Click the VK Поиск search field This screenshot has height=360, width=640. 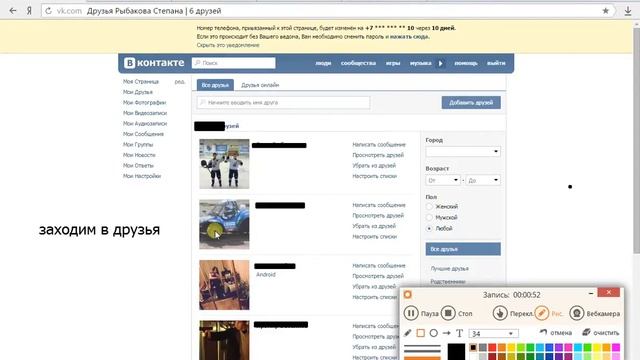click(x=233, y=63)
